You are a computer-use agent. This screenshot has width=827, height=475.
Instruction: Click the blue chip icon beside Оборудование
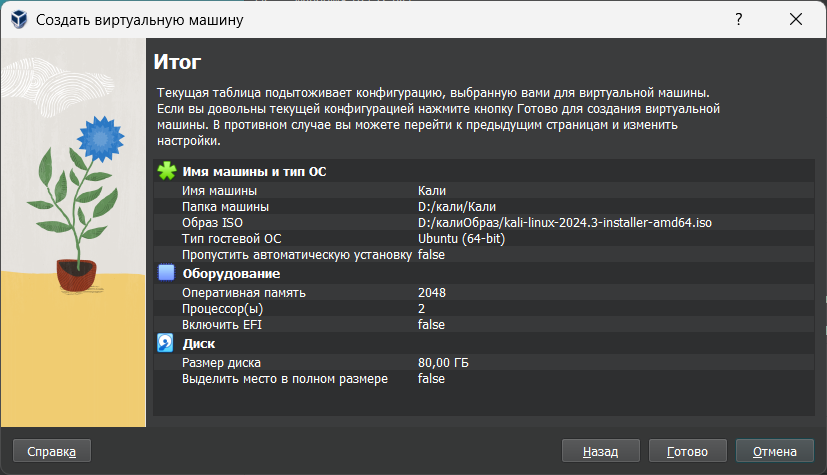pyautogui.click(x=166, y=273)
